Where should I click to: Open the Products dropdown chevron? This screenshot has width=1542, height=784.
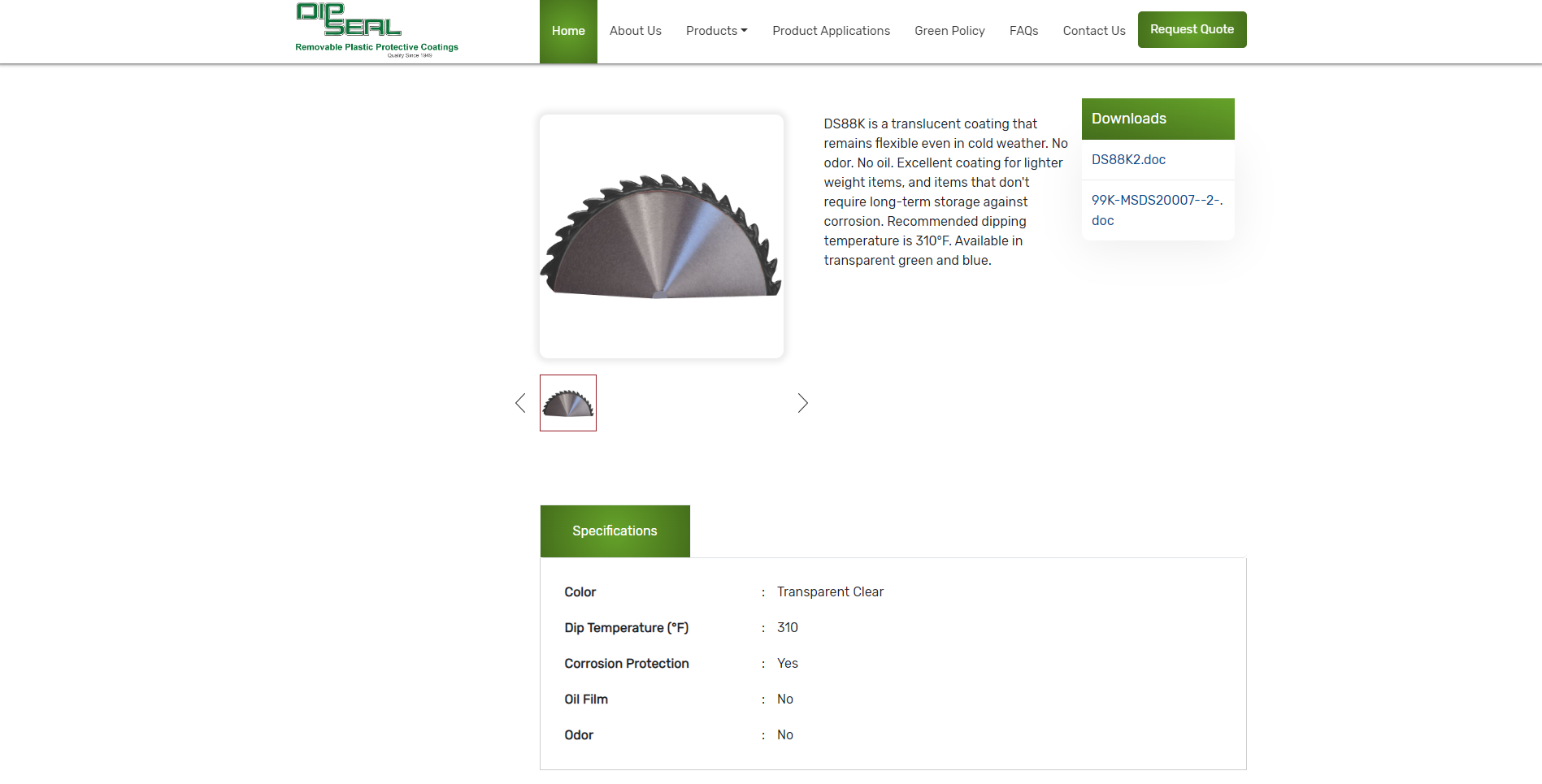click(x=743, y=31)
